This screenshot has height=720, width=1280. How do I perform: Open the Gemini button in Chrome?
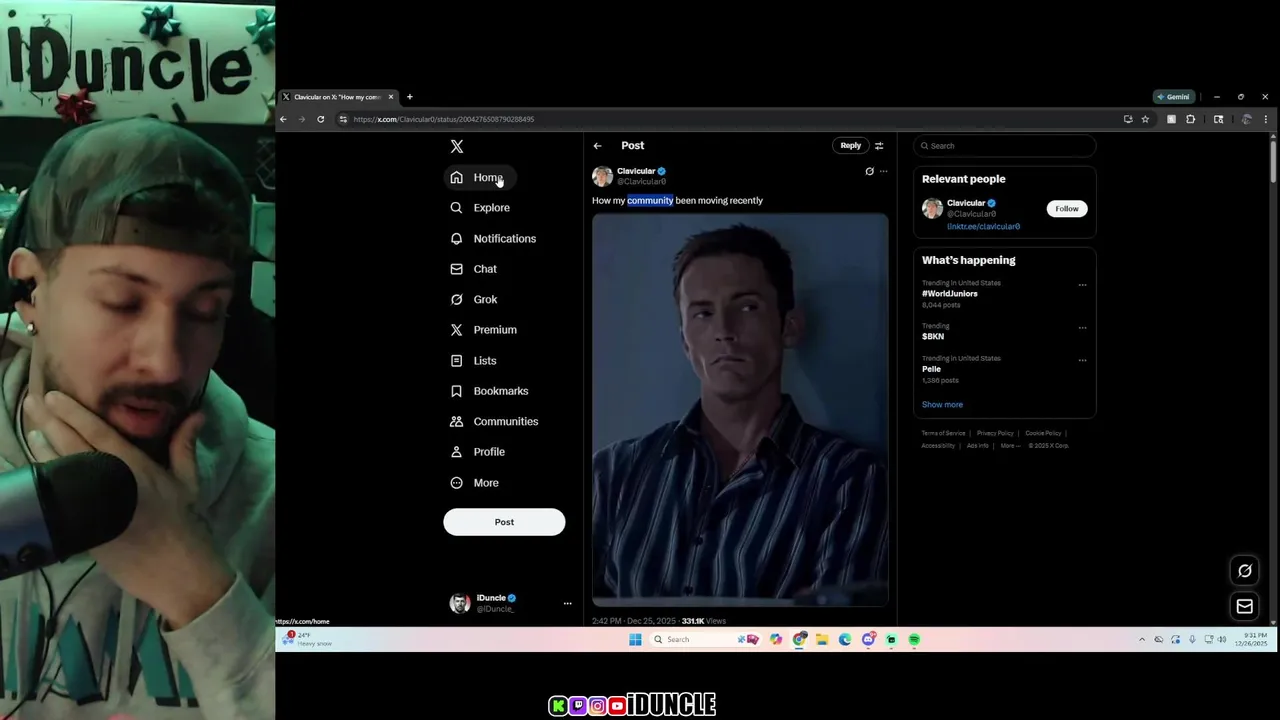[x=1174, y=97]
